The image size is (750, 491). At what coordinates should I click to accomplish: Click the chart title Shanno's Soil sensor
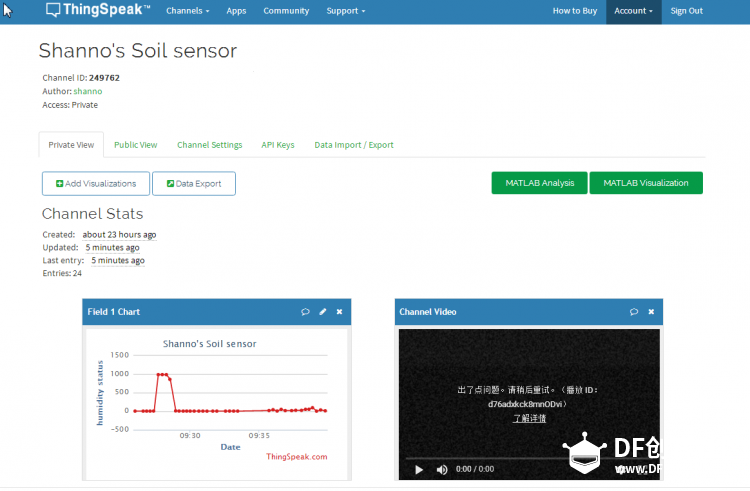coord(210,344)
